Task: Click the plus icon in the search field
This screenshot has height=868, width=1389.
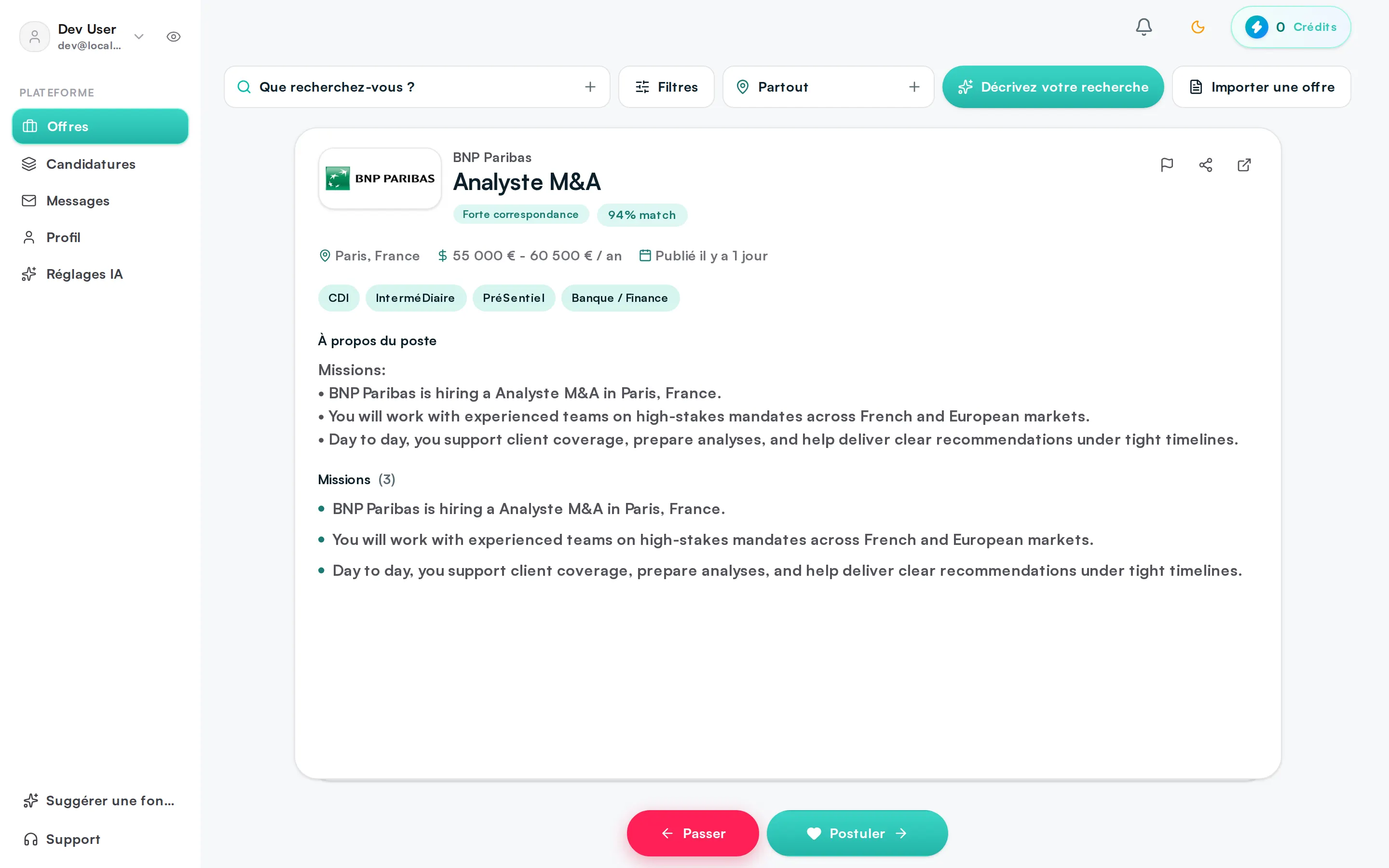Action: (x=590, y=87)
